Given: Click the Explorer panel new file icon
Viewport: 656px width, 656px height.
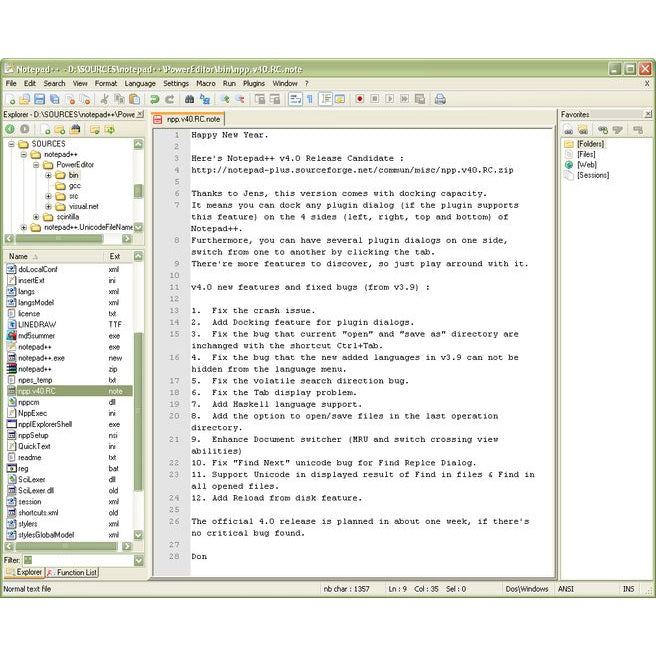Looking at the screenshot, I should 45,129.
